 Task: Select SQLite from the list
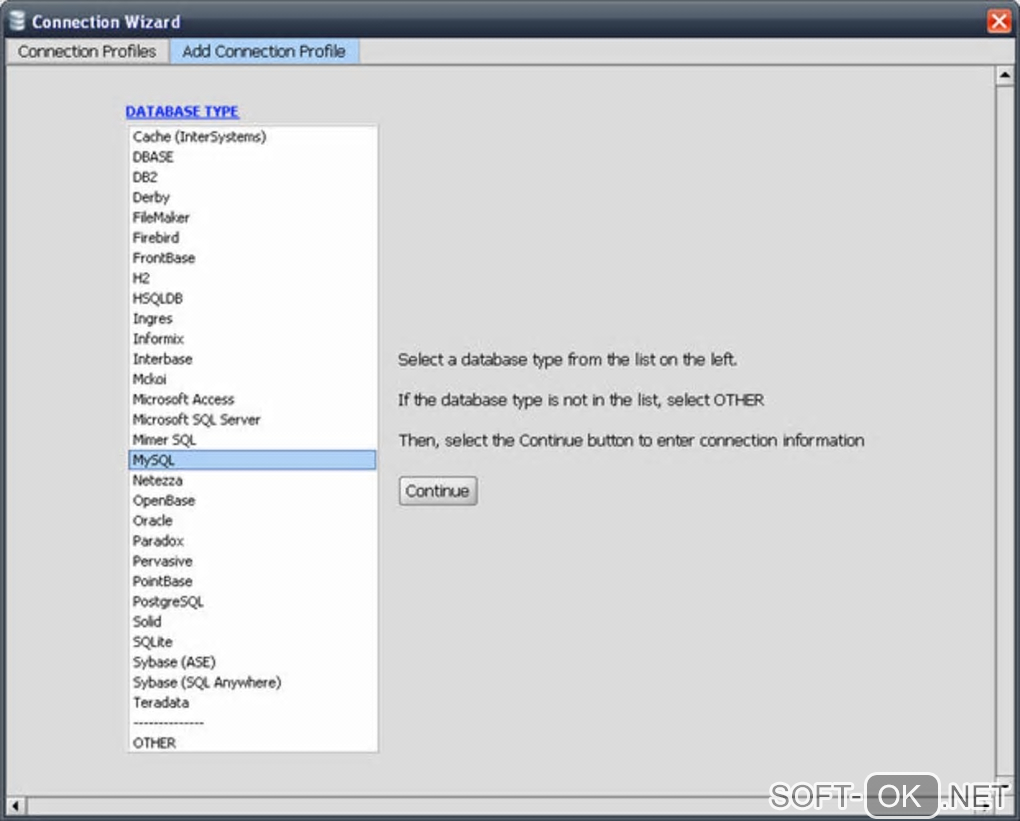click(252, 641)
